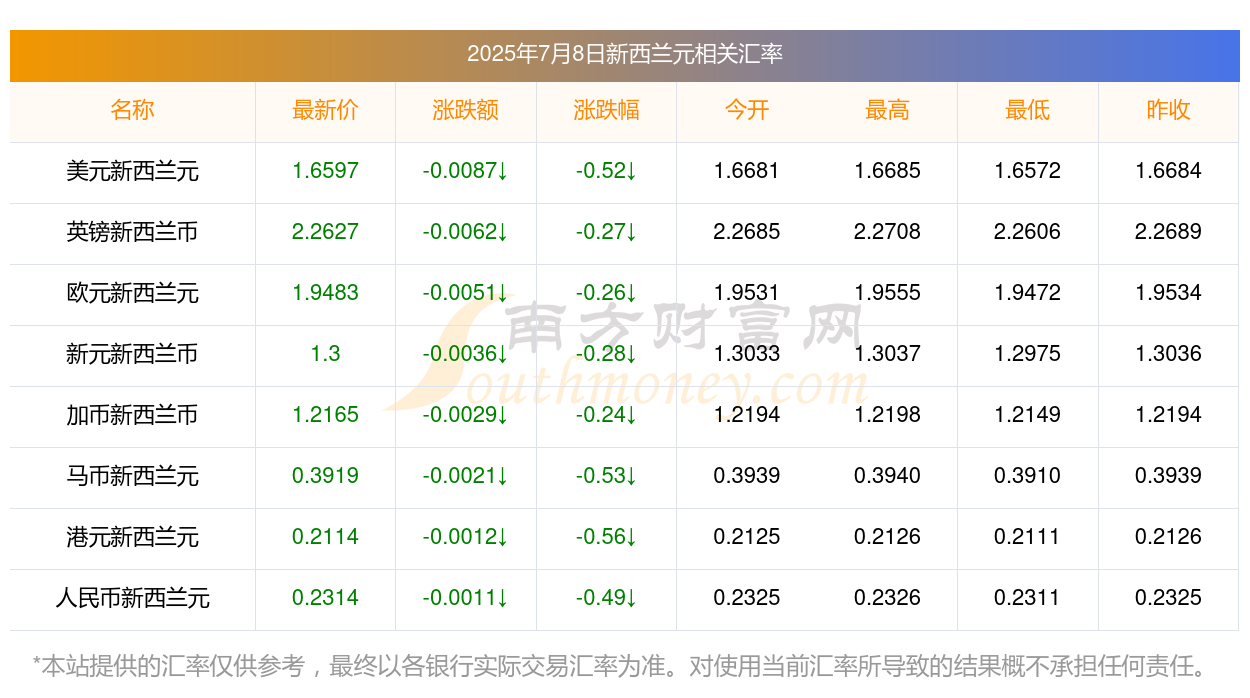Image resolution: width=1250 pixels, height=698 pixels.
Task: Click change percent -0.26↓
Action: click(x=606, y=293)
